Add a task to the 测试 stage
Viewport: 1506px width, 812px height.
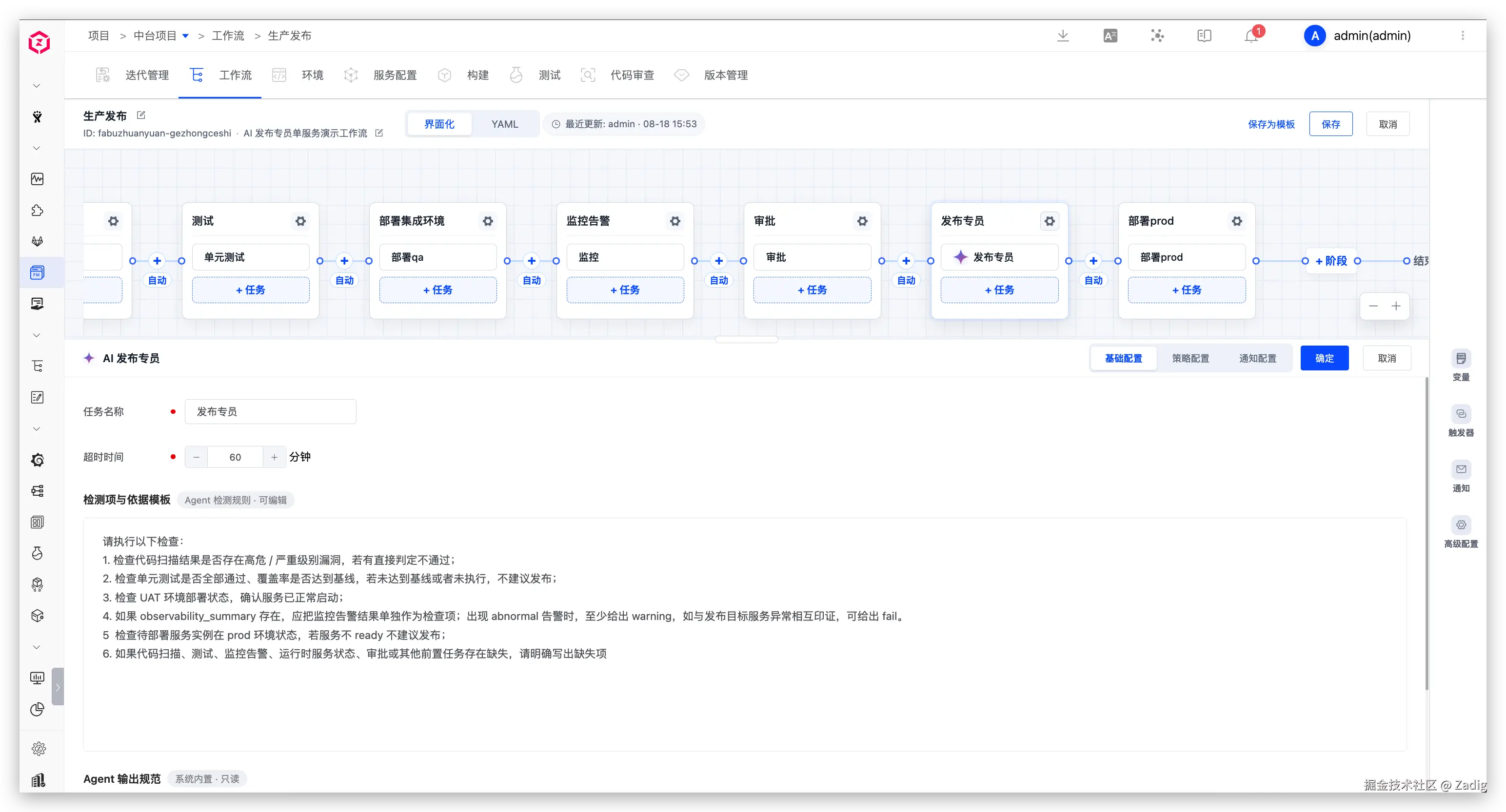(x=250, y=290)
